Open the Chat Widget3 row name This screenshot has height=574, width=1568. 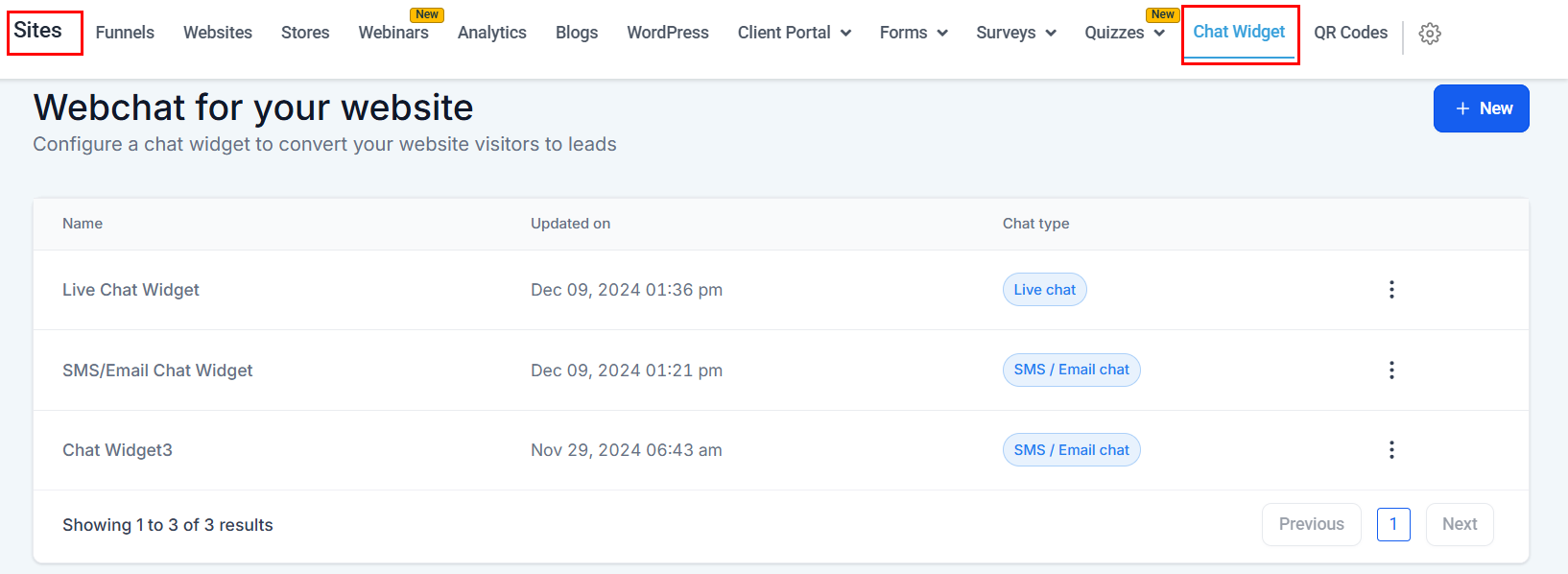tap(117, 450)
